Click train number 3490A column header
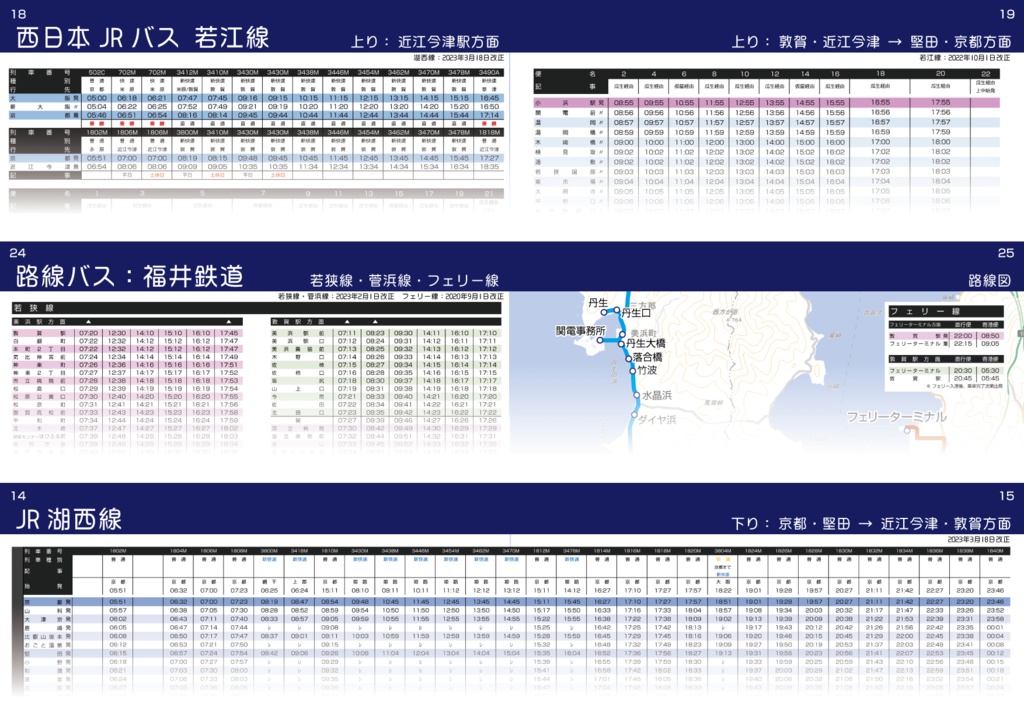 (489, 72)
